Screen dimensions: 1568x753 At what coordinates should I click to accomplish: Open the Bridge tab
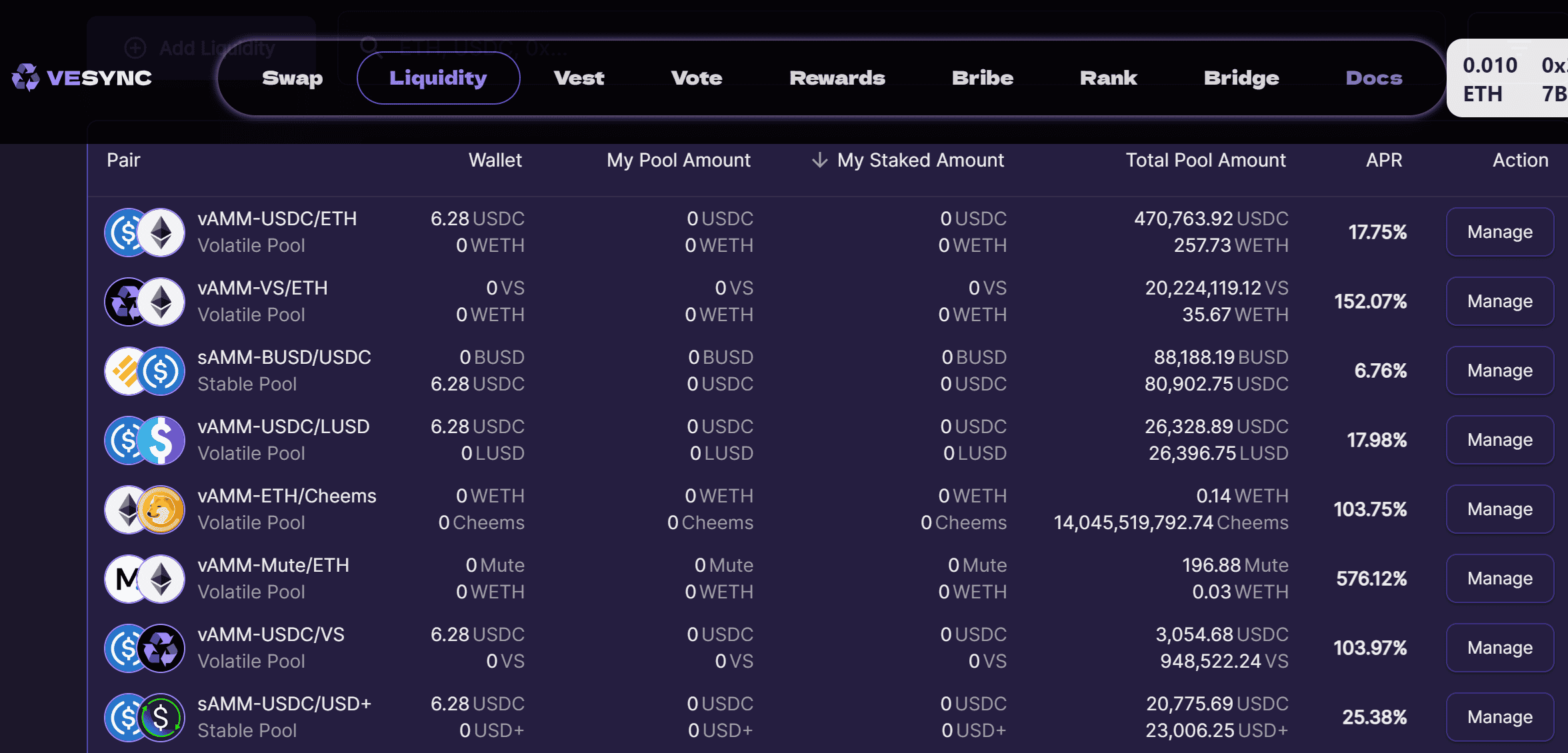[1241, 78]
